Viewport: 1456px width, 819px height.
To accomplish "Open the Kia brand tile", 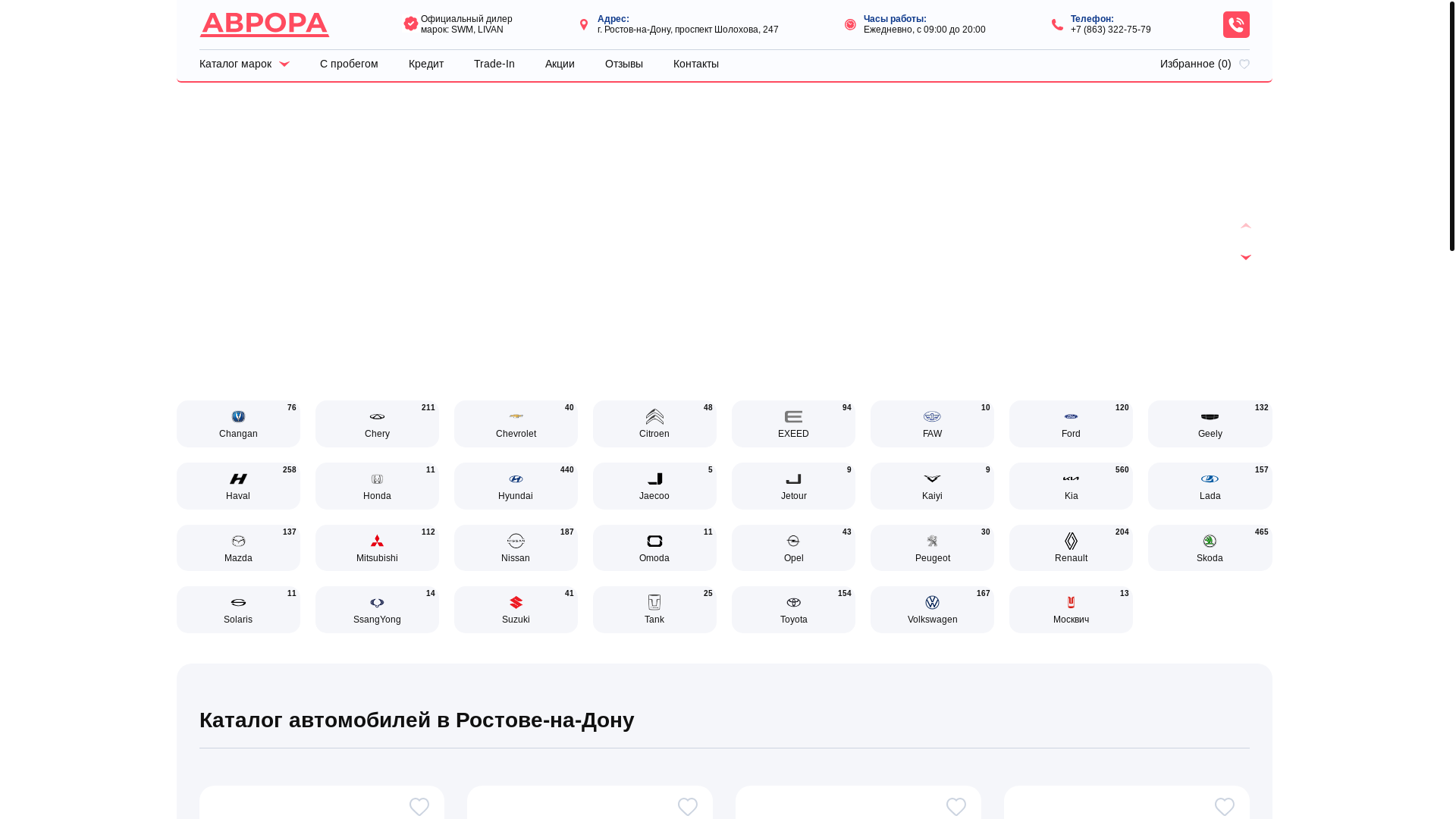I will 1071,486.
